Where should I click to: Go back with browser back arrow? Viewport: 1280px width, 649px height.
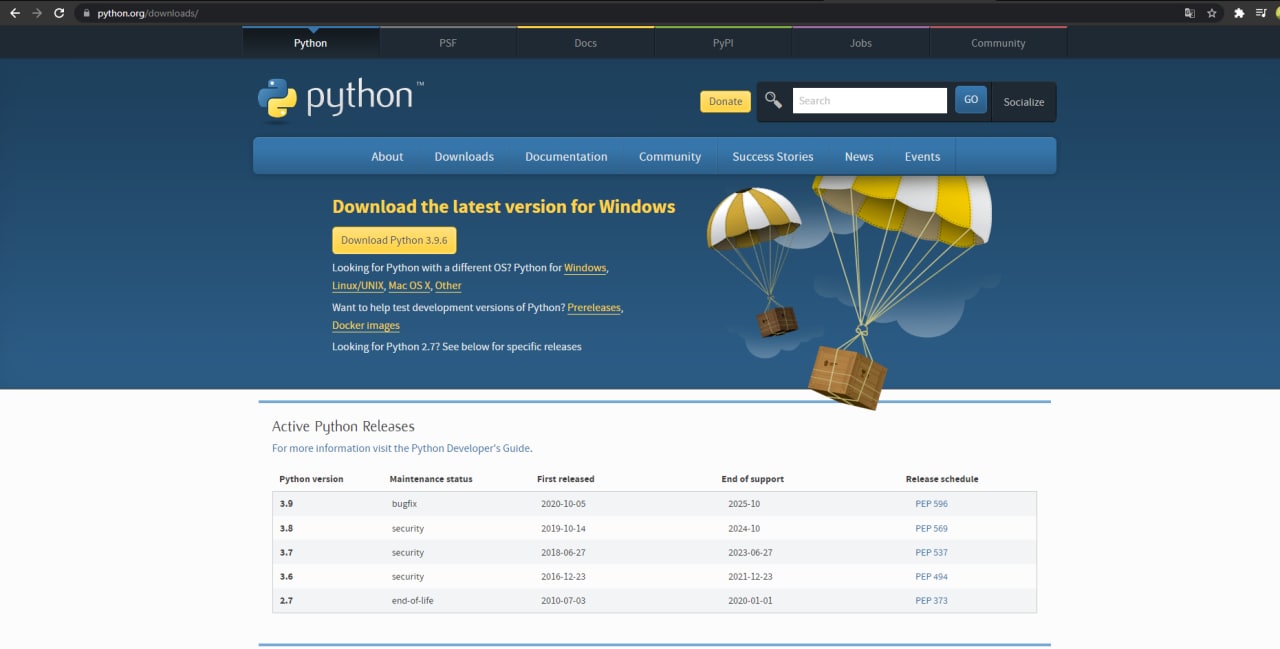point(14,13)
